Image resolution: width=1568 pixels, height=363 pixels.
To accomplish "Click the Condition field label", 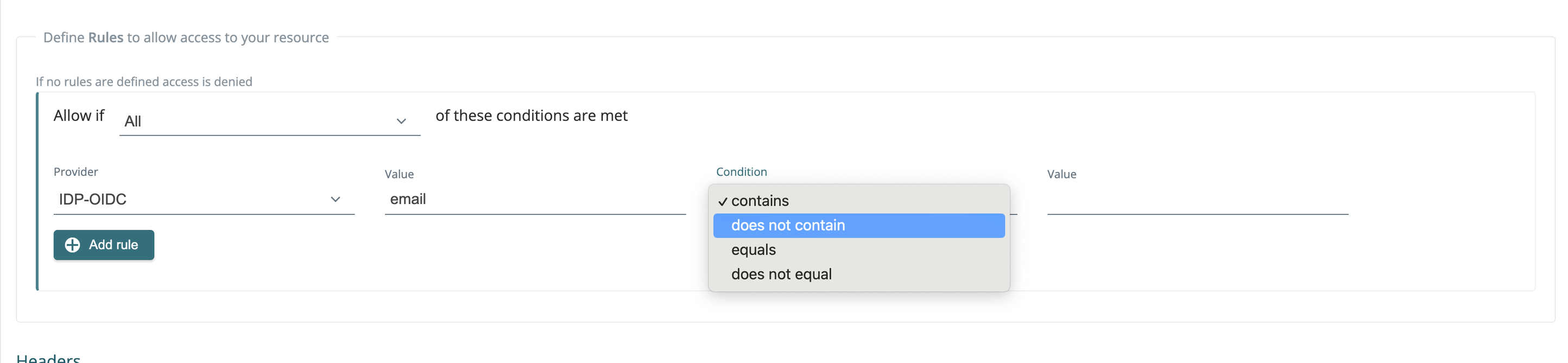I will coord(742,172).
